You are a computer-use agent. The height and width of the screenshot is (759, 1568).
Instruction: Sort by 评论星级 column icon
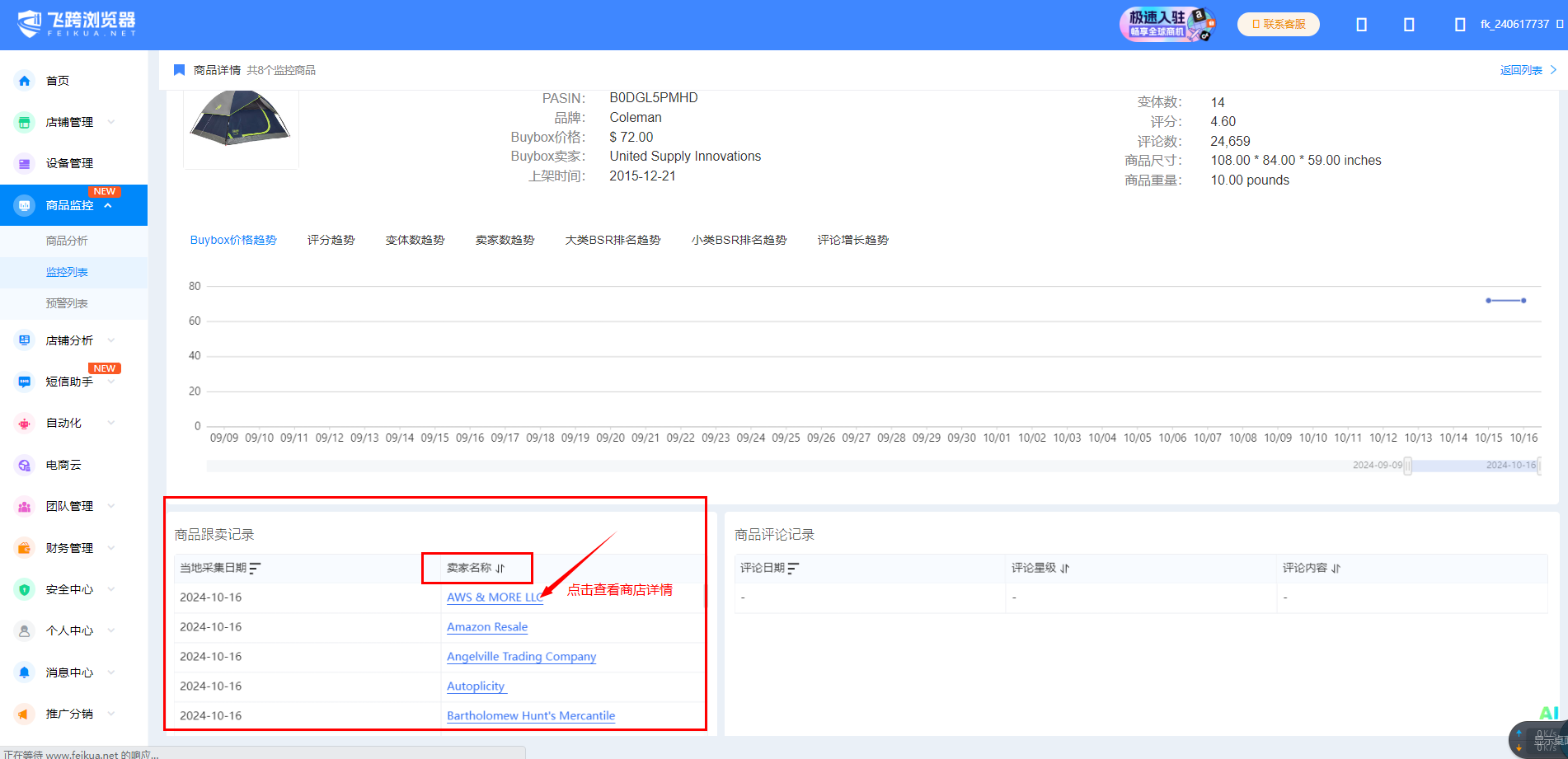(1065, 568)
